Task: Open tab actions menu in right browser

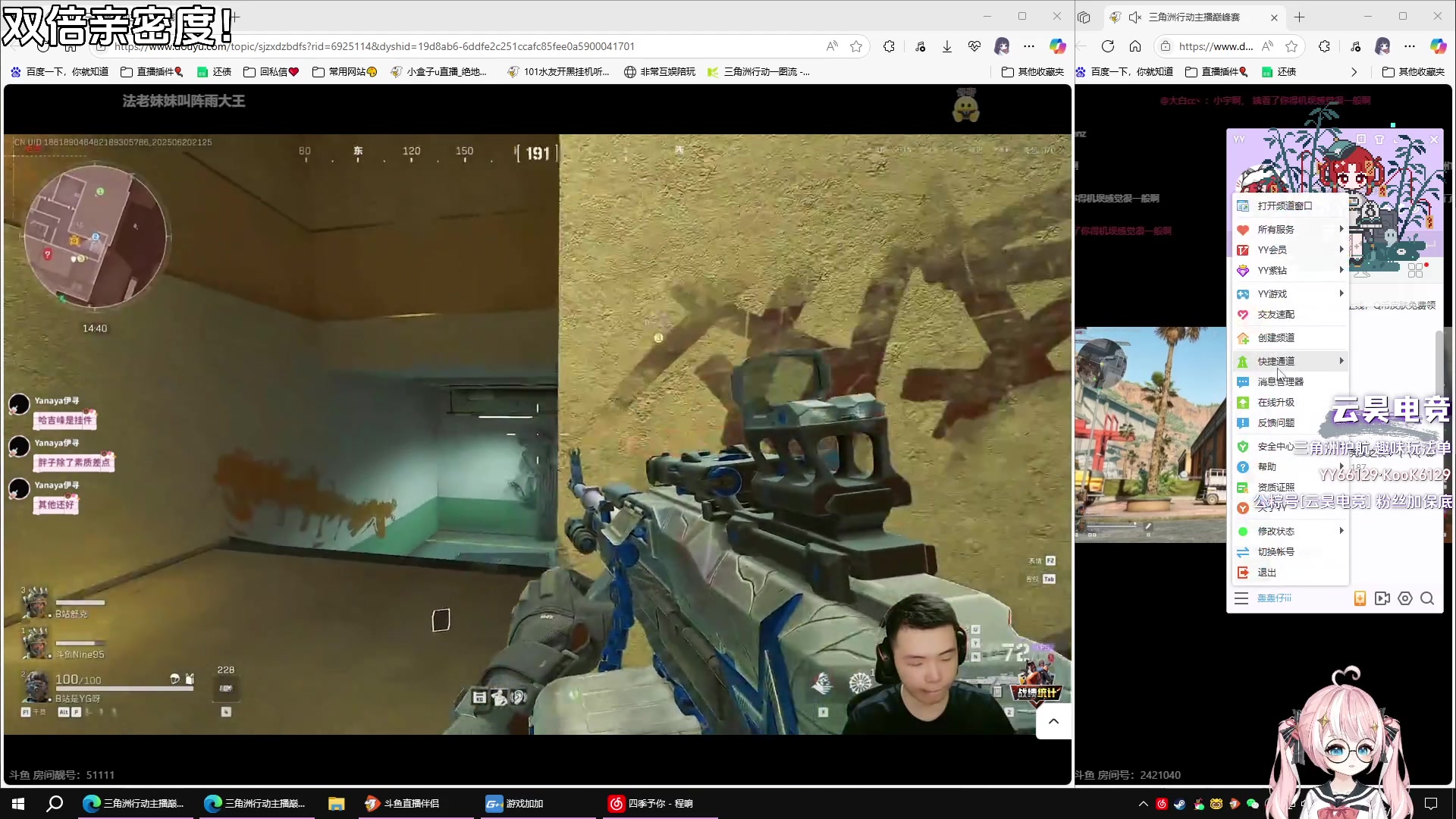Action: coord(1084,17)
